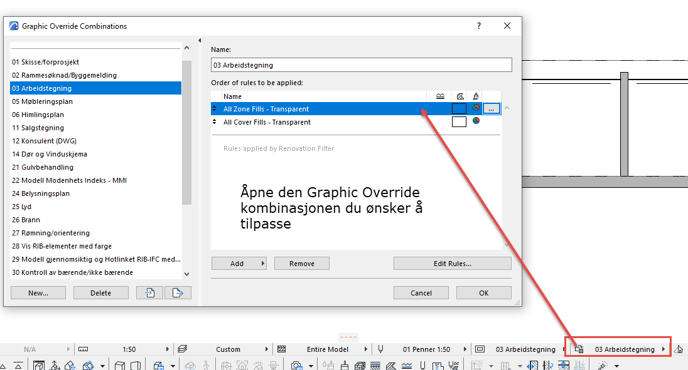
Task: Click the Remove button
Action: point(302,263)
